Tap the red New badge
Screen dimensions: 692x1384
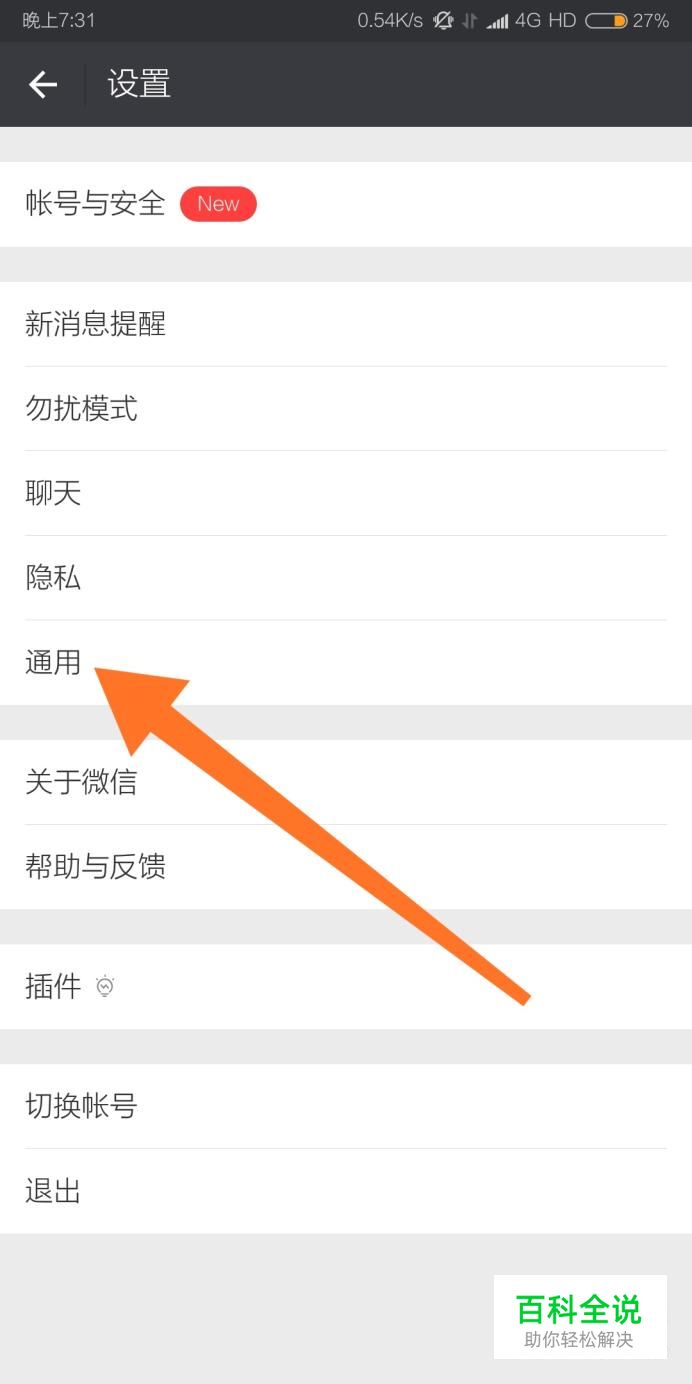tap(218, 204)
